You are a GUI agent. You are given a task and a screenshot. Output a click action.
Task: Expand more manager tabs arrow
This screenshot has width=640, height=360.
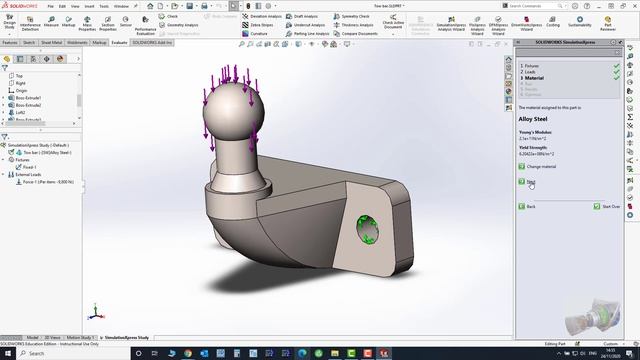tap(78, 59)
